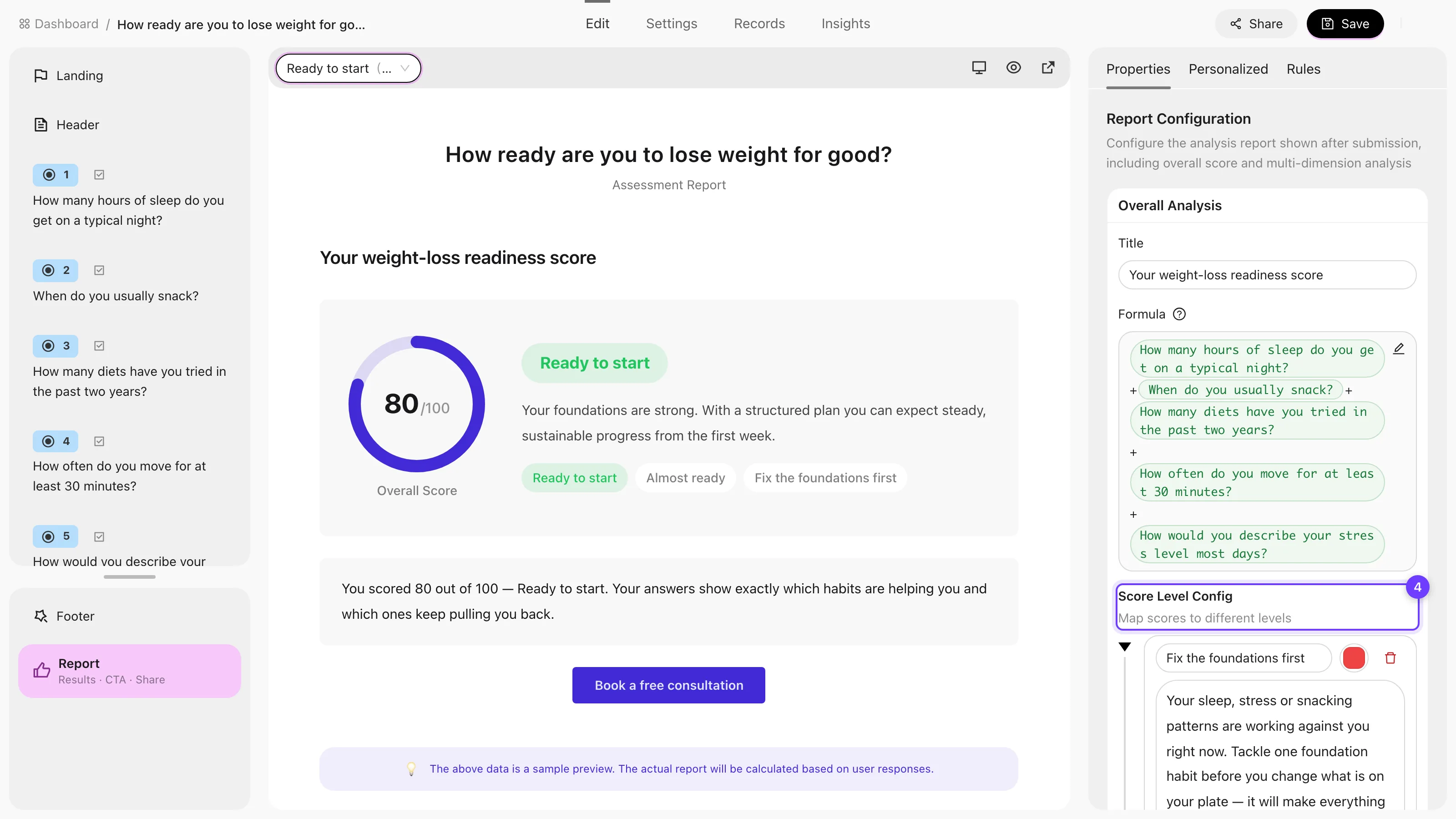The width and height of the screenshot is (1456, 819).
Task: Switch to the Personalized tab
Action: (1228, 69)
